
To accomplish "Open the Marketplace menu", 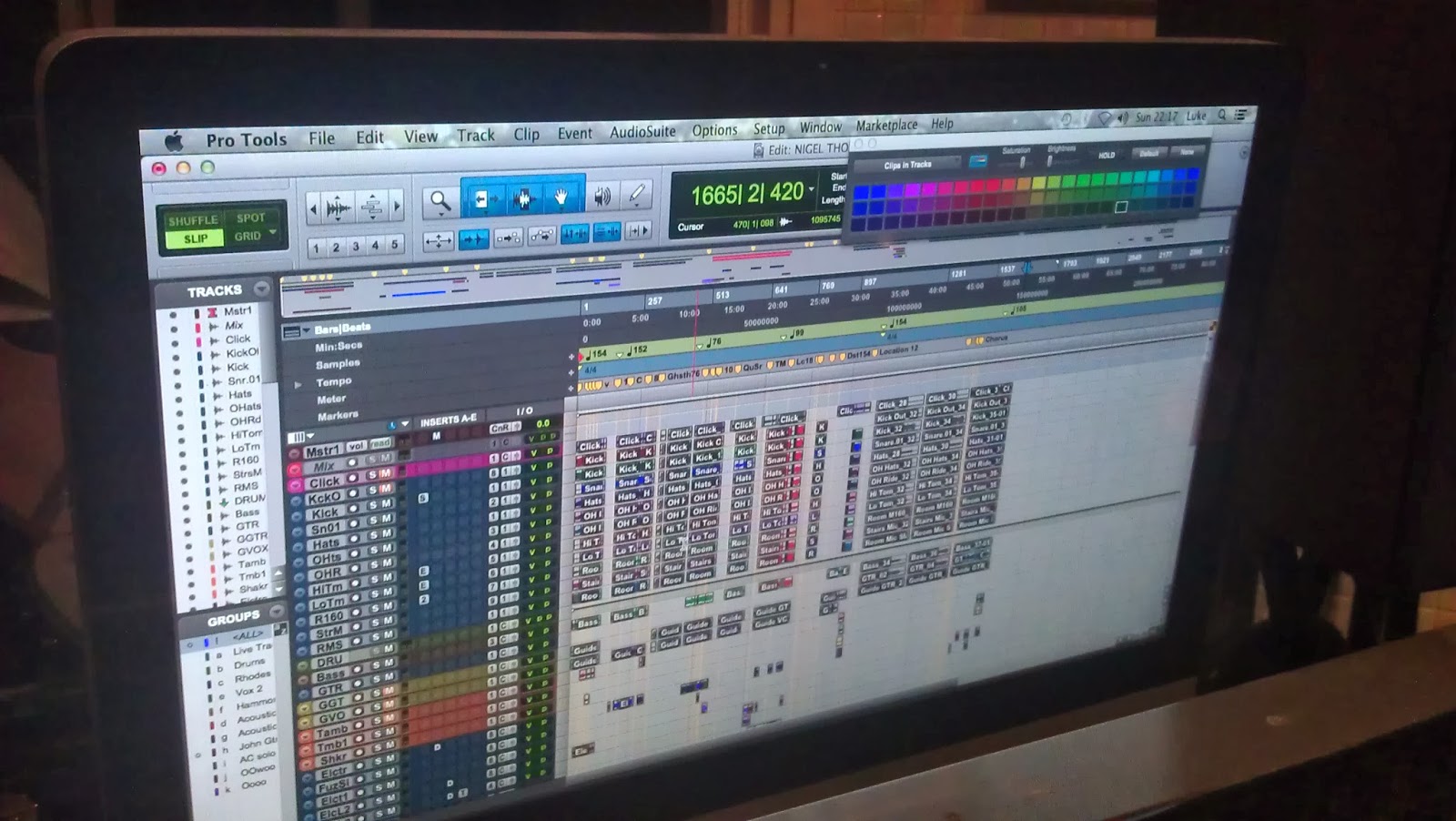I will [886, 126].
